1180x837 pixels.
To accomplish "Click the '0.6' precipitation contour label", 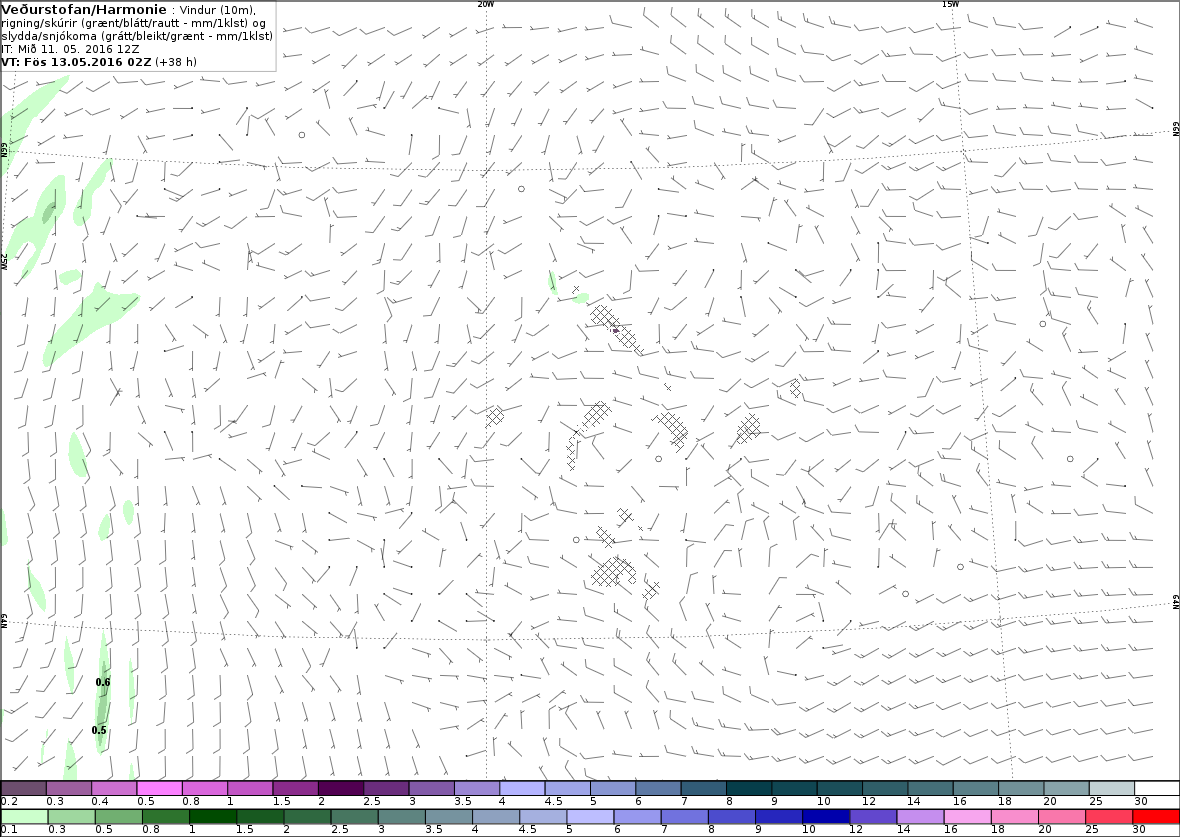I will click(103, 682).
